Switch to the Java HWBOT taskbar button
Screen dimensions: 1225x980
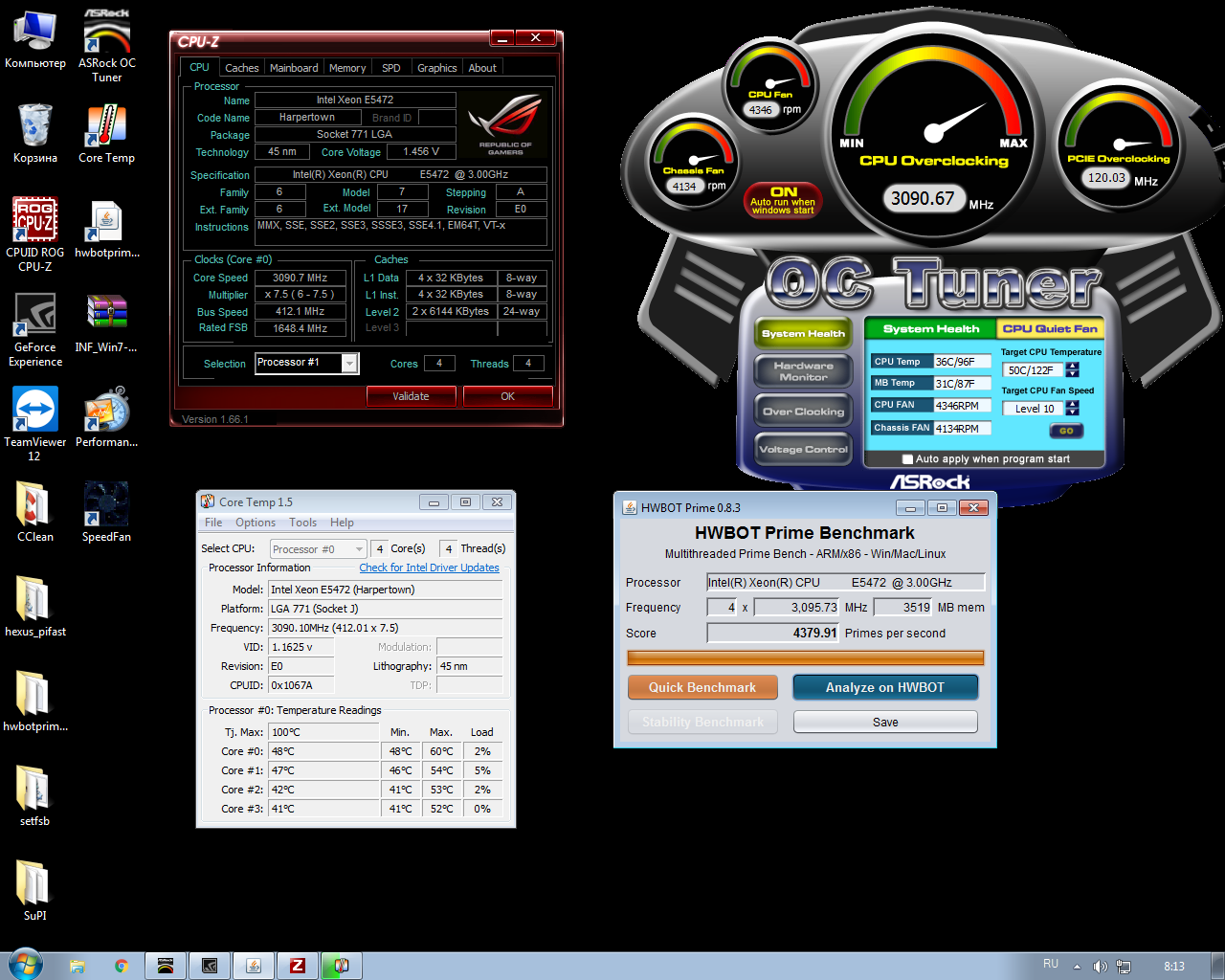(254, 966)
